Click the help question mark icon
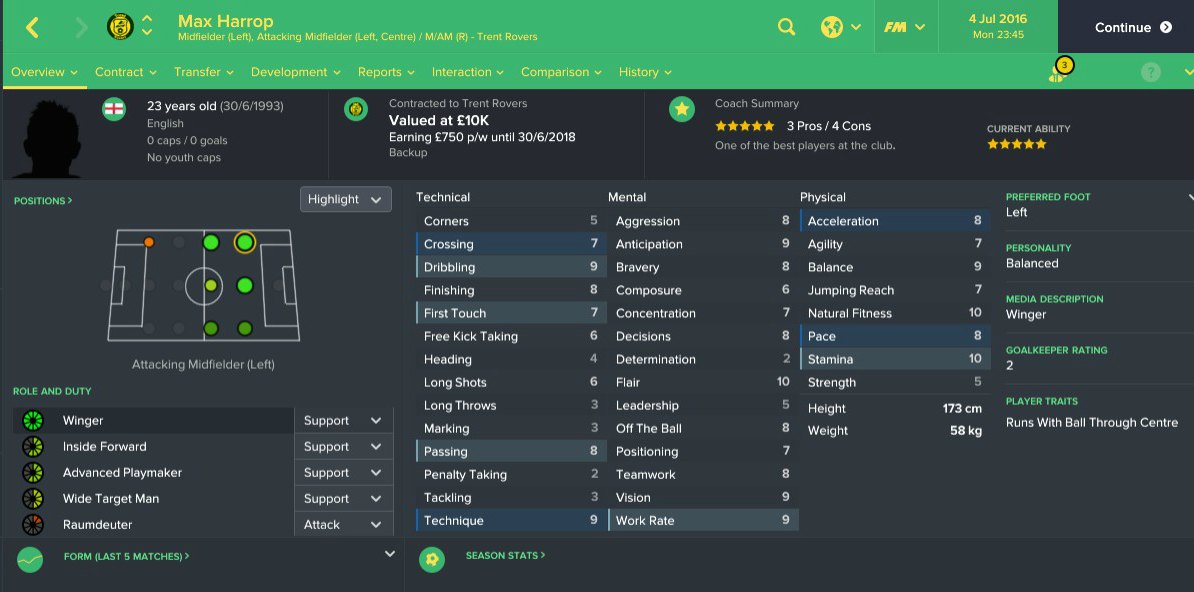This screenshot has height=592, width=1194. point(1151,72)
